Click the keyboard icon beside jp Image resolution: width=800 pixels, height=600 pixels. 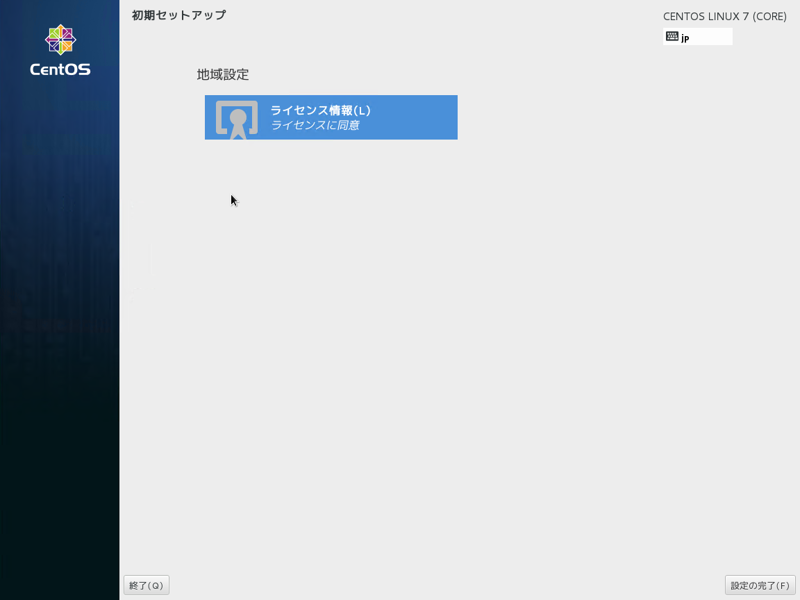coord(672,36)
